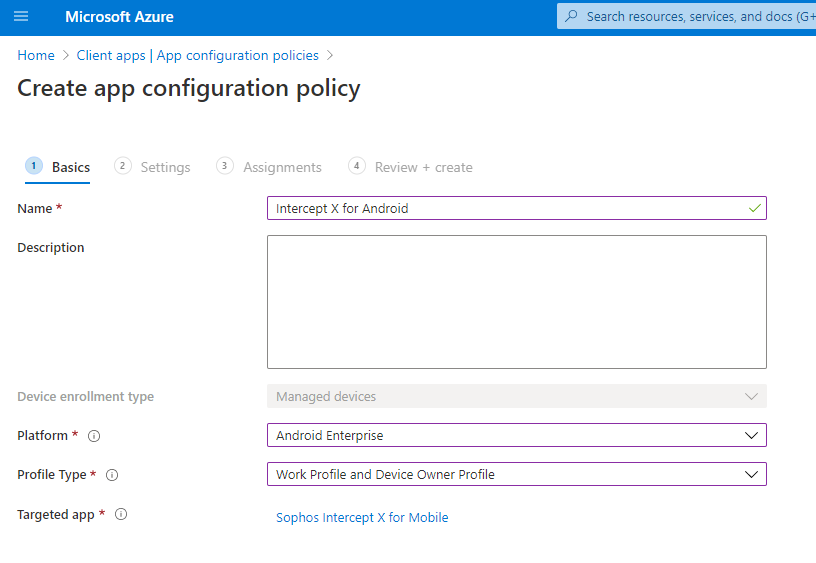Click the Device enrollment type label

(85, 396)
